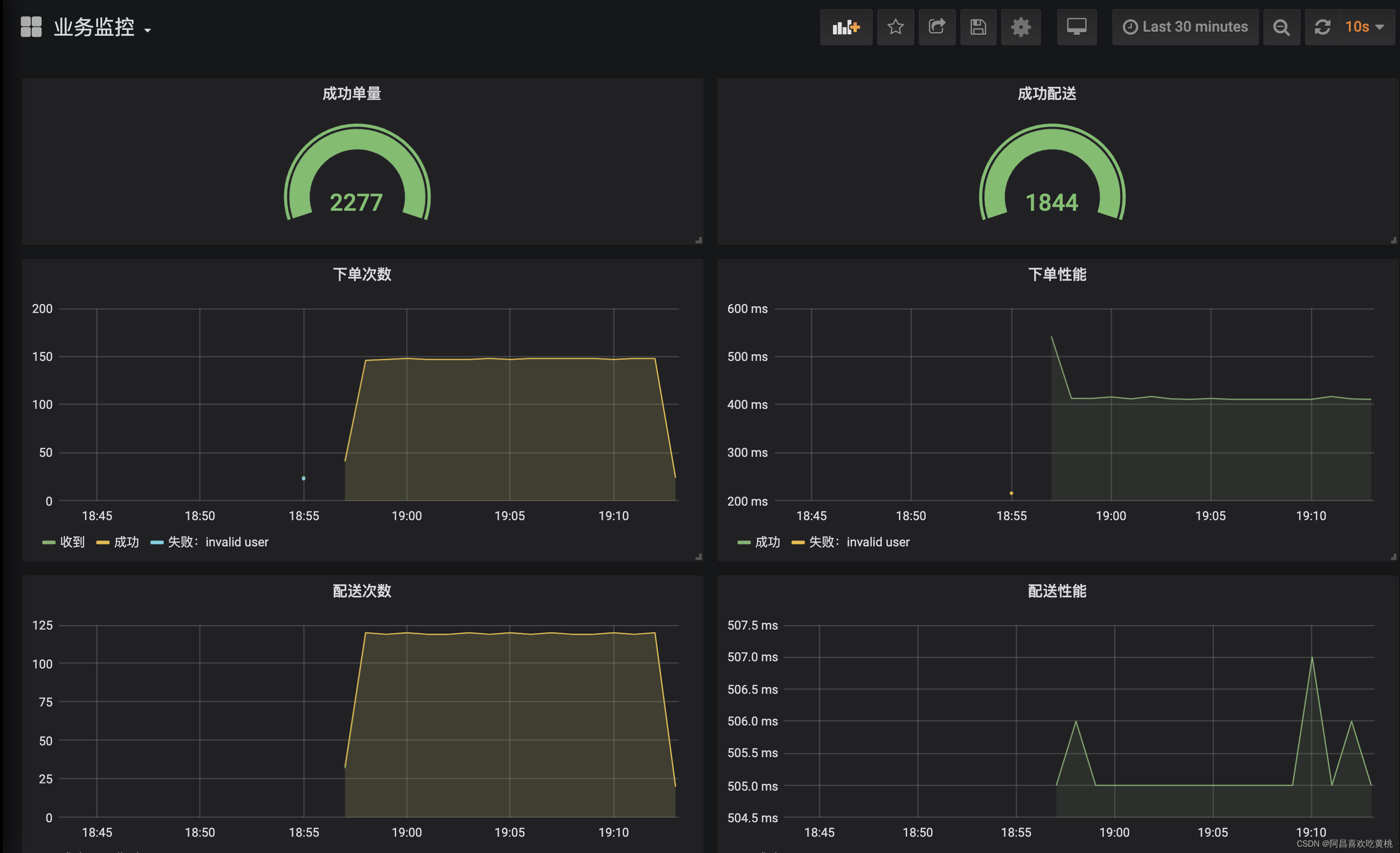Open the Grafana dashboards grid icon
This screenshot has width=1400, height=853.
click(31, 26)
